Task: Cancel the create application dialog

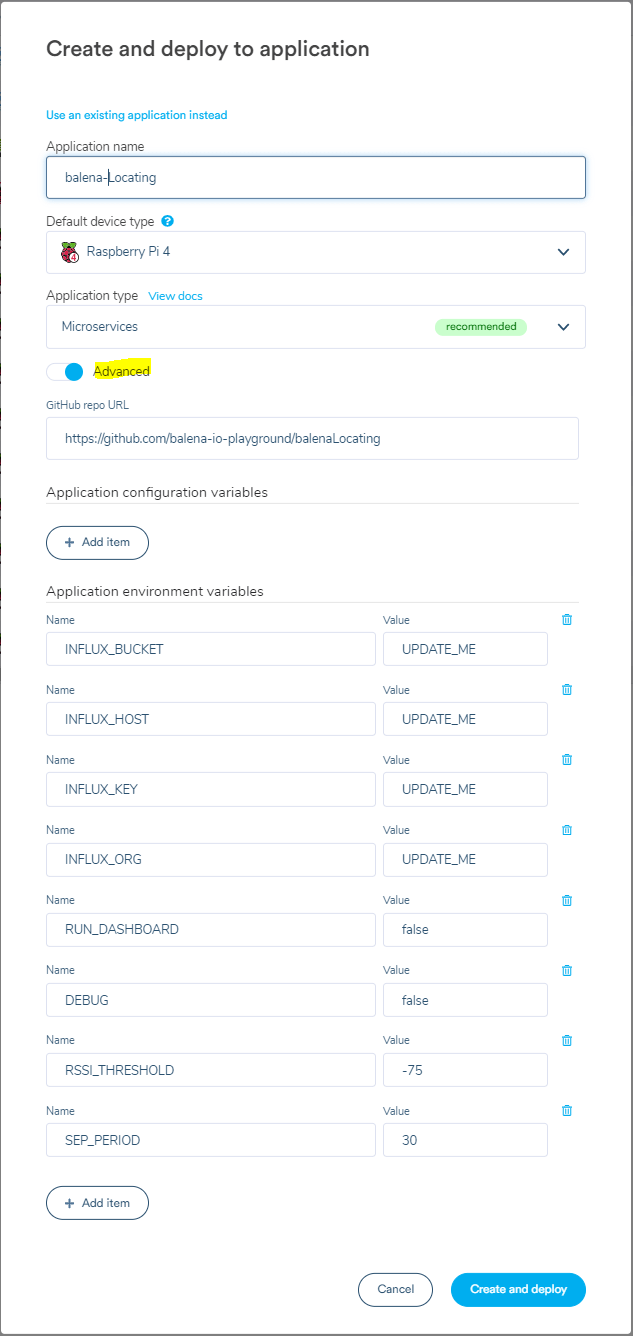Action: point(395,1290)
